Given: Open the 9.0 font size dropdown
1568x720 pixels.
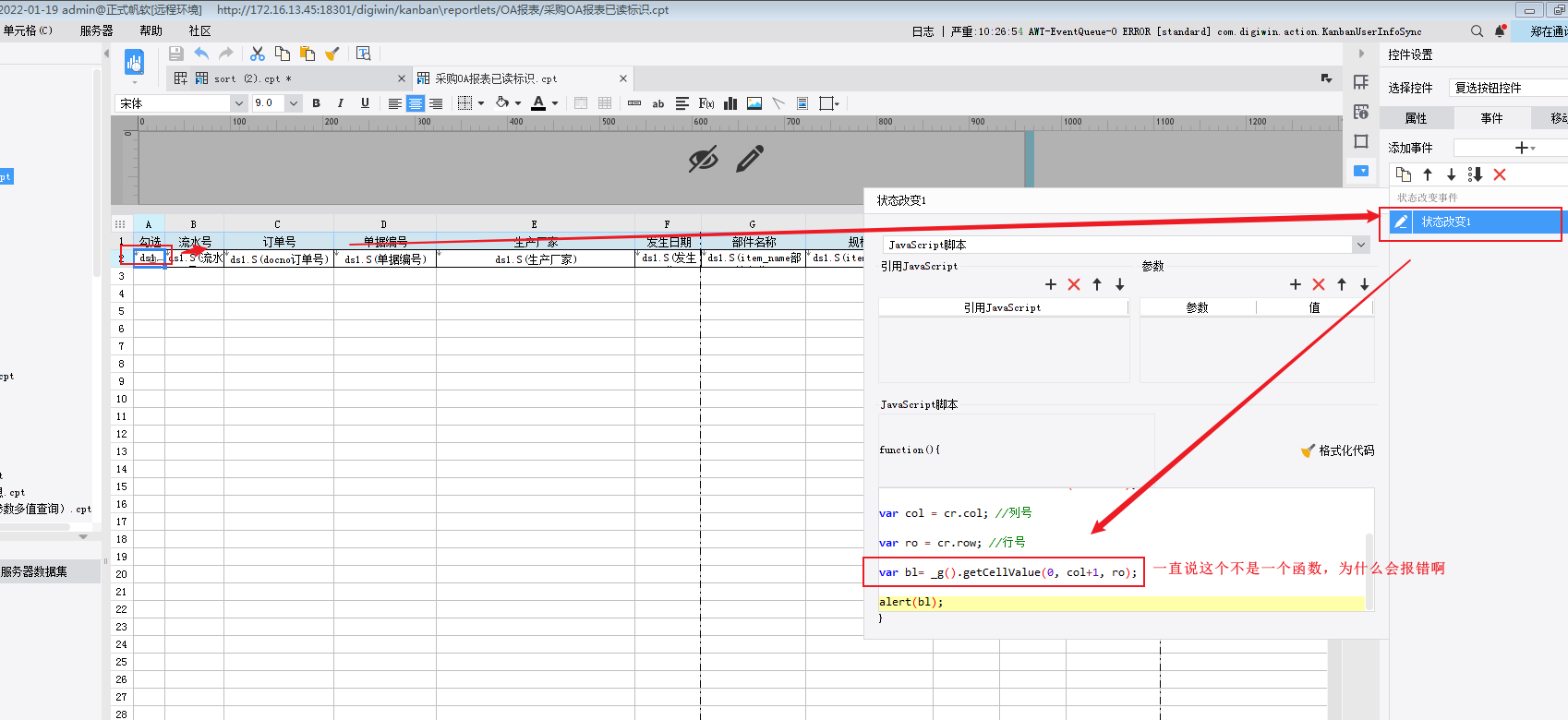Looking at the screenshot, I should click(294, 103).
